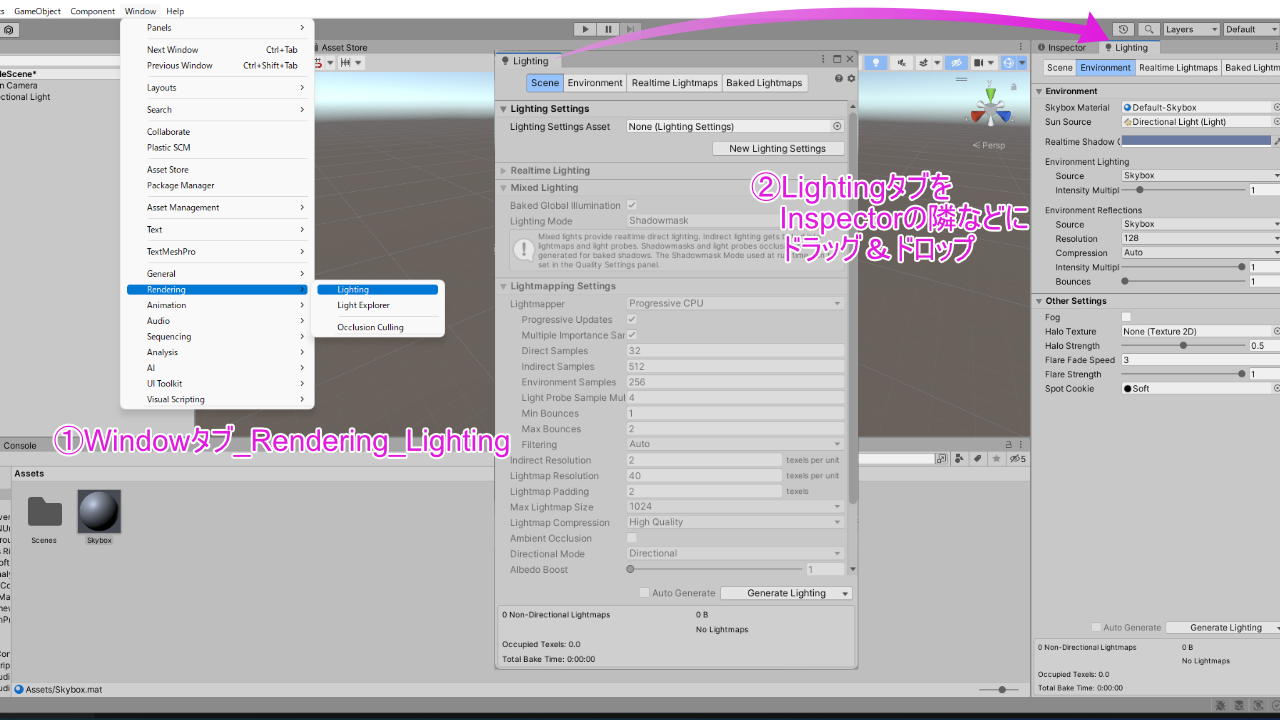Click object picker beside Skybox Material field
Viewport: 1280px width, 720px height.
pos(1276,107)
